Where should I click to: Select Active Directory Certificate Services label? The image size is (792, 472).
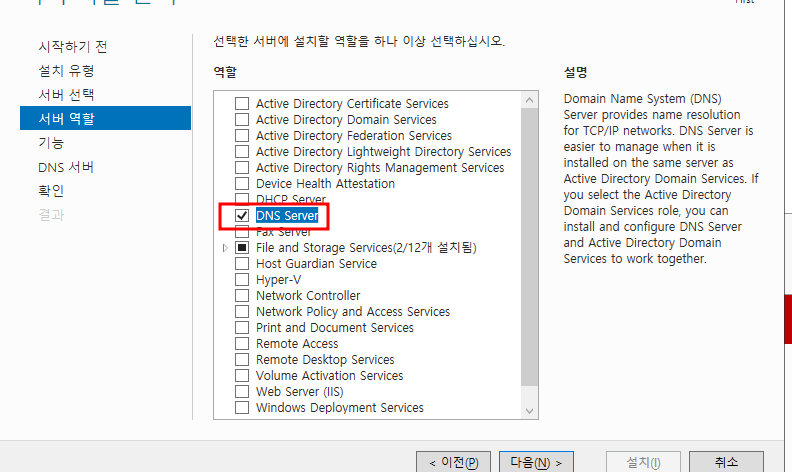[x=352, y=104]
